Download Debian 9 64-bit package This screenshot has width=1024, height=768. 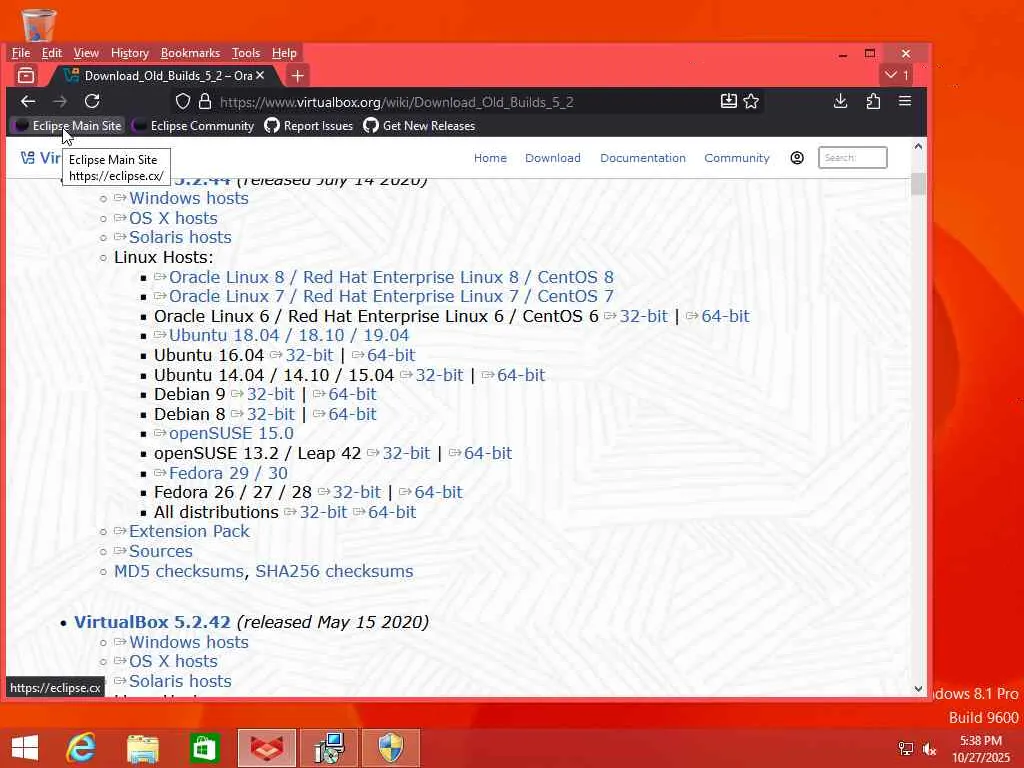coord(352,394)
